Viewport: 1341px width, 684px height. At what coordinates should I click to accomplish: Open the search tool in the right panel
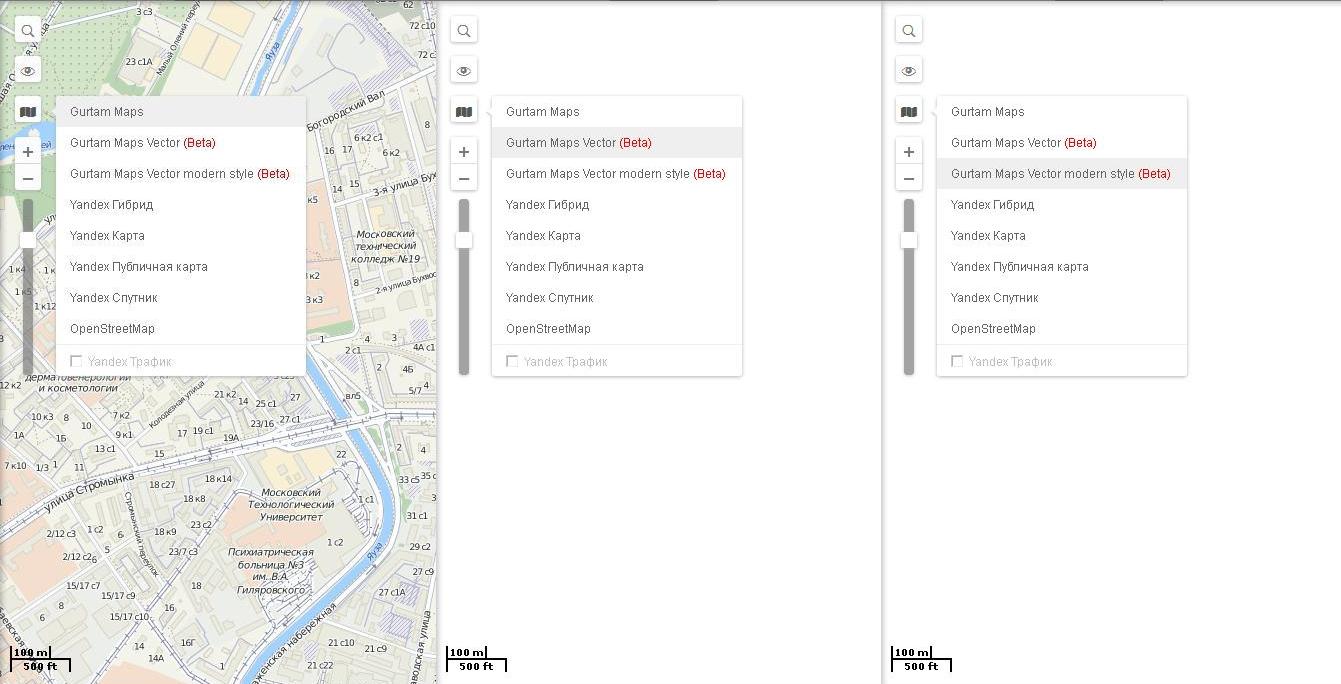tap(909, 31)
